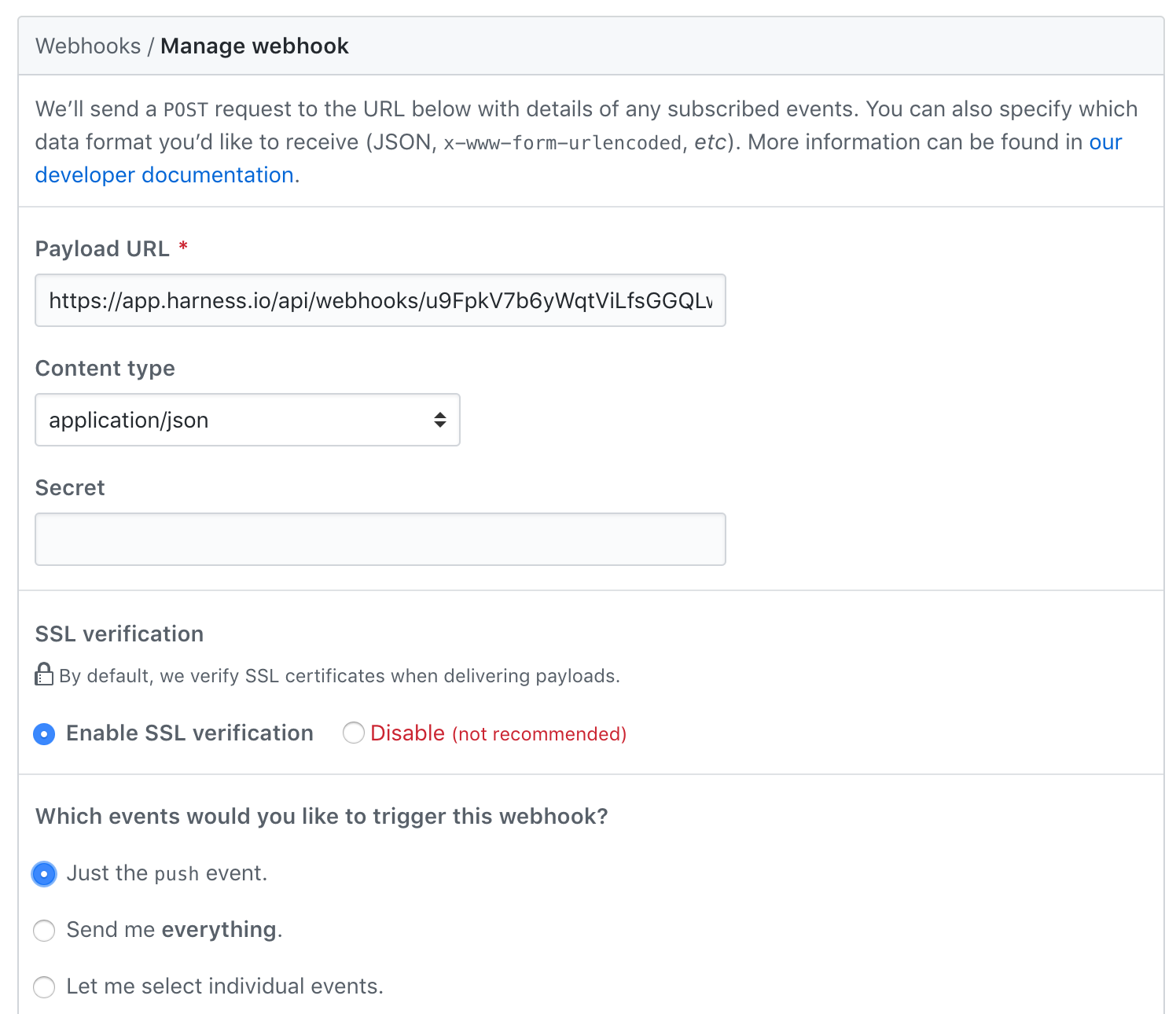Image resolution: width=1176 pixels, height=1014 pixels.
Task: Click the Payload URL label
Action: pyautogui.click(x=102, y=248)
